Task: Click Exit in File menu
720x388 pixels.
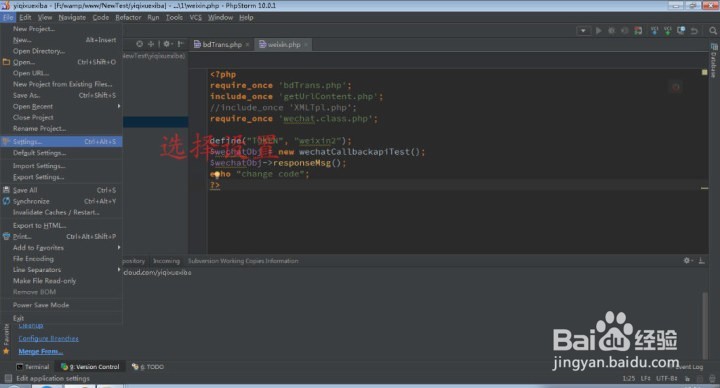Action: pos(62,318)
